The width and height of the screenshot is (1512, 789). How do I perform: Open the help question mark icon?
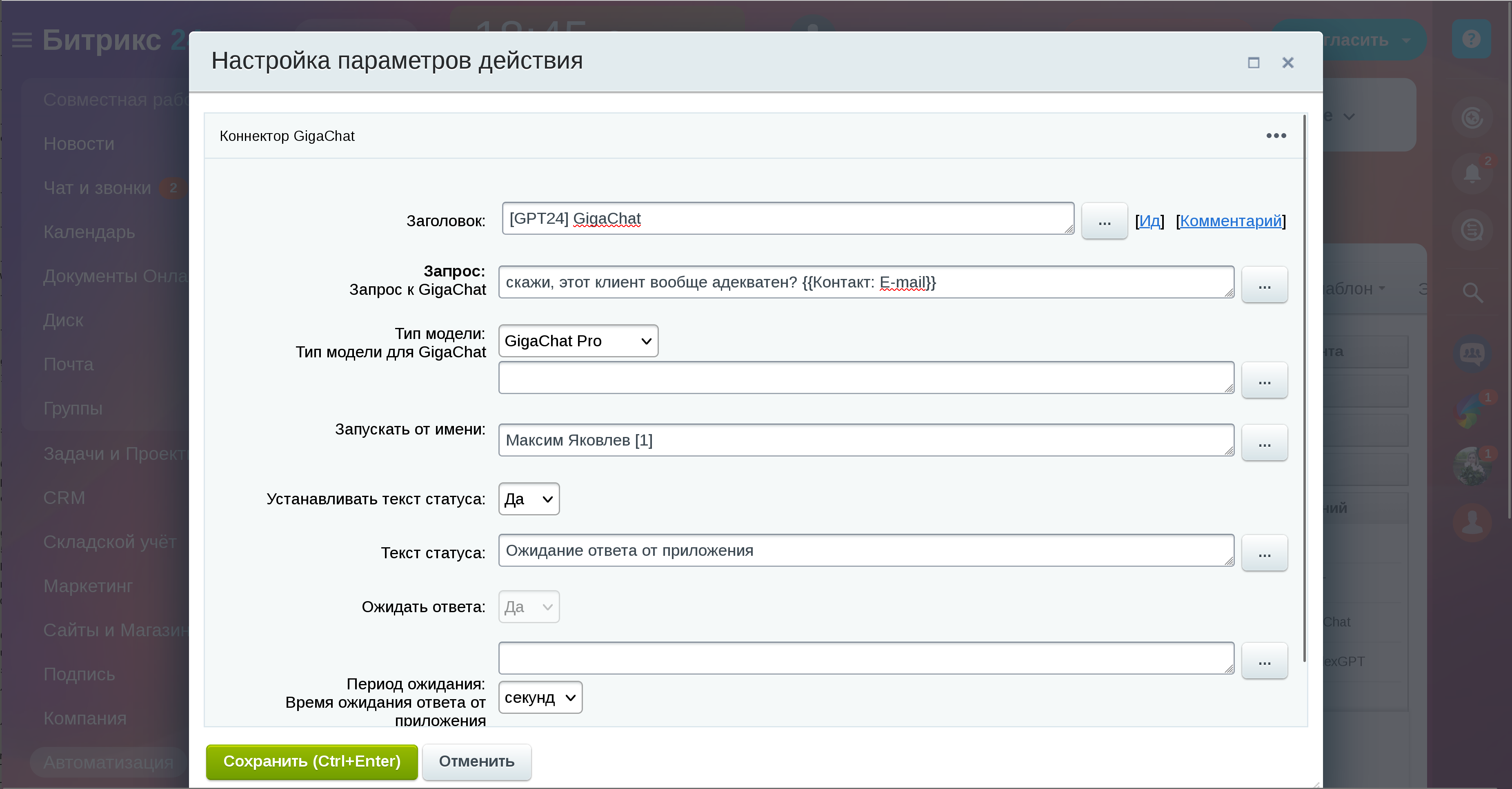pos(1471,39)
